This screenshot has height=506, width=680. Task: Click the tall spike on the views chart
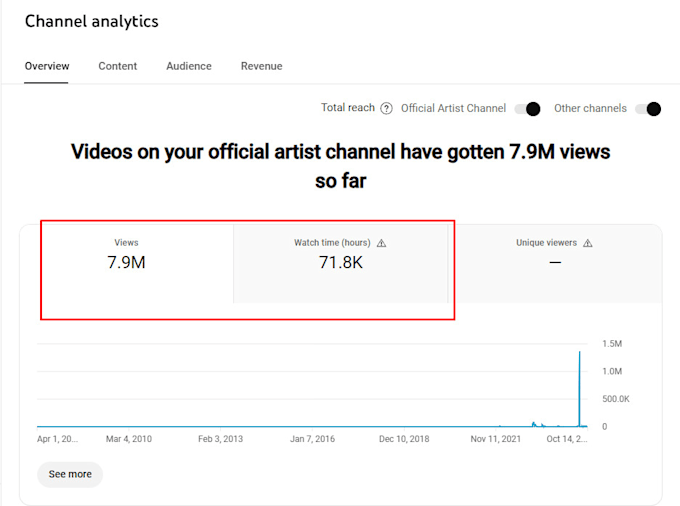click(x=579, y=388)
